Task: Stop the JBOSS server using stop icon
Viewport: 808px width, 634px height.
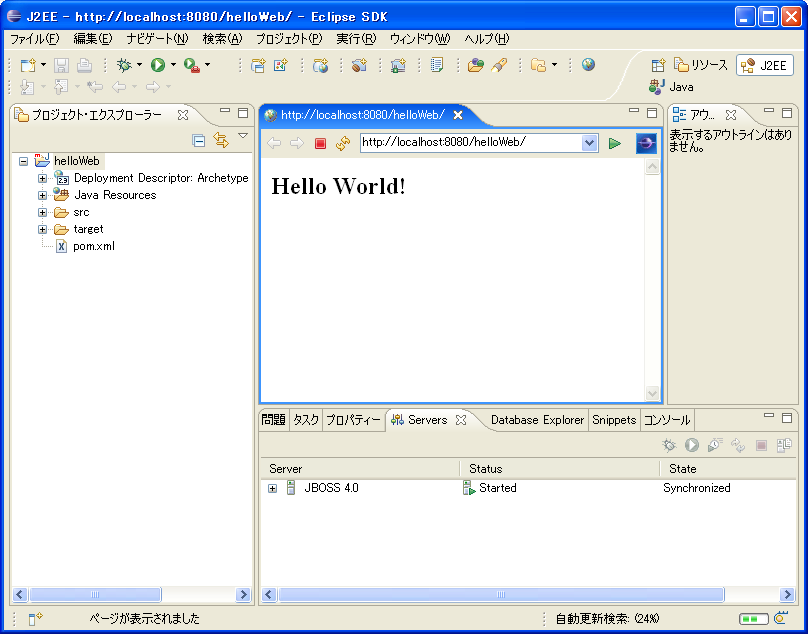Action: coord(762,445)
